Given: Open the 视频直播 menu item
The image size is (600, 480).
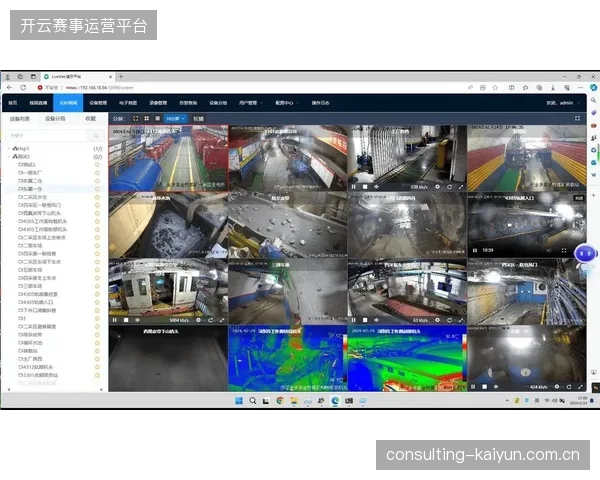Looking at the screenshot, I should 38,103.
